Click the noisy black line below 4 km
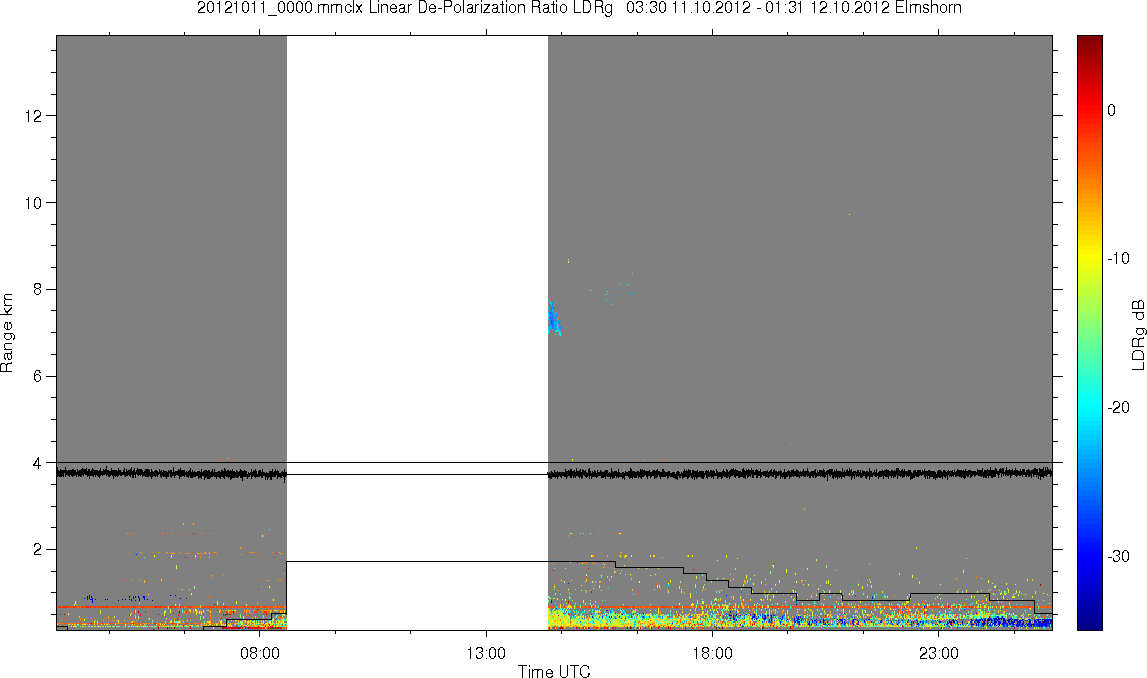1147x678 pixels. (x=554, y=474)
